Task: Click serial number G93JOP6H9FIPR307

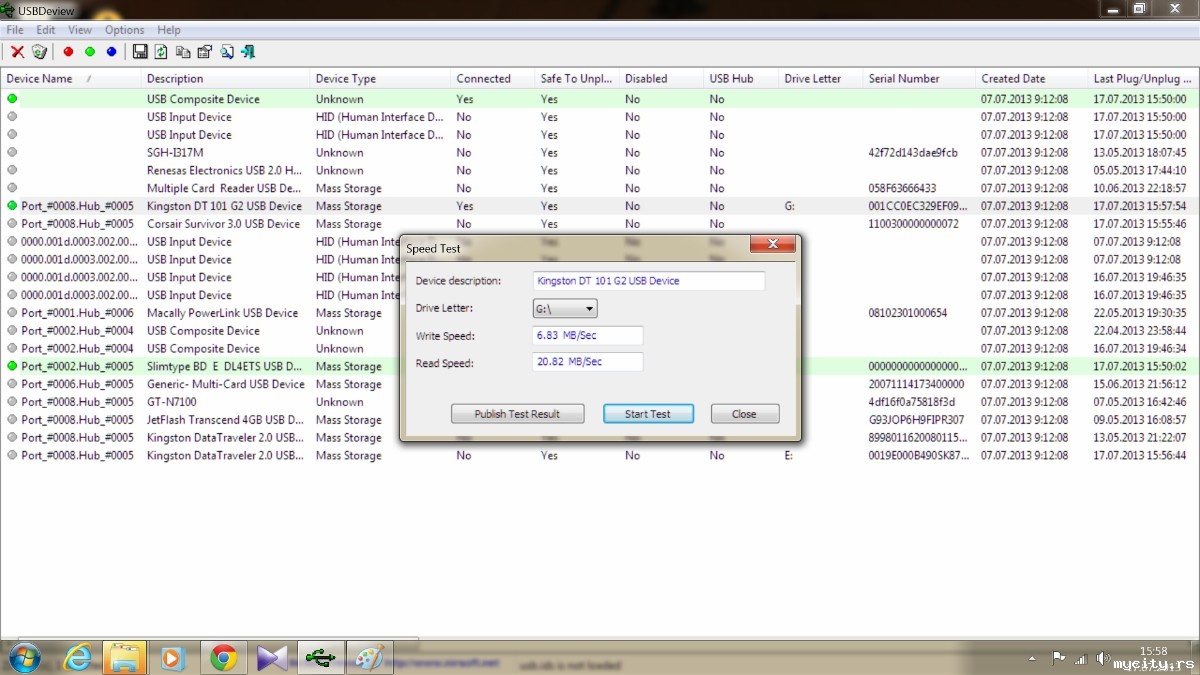Action: [916, 420]
